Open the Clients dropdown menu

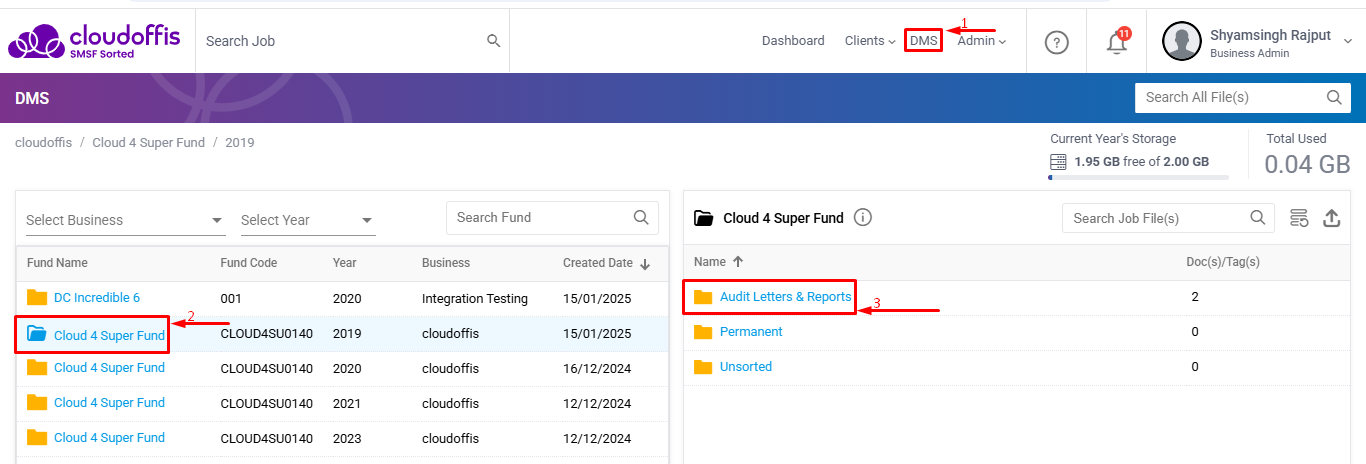(869, 41)
